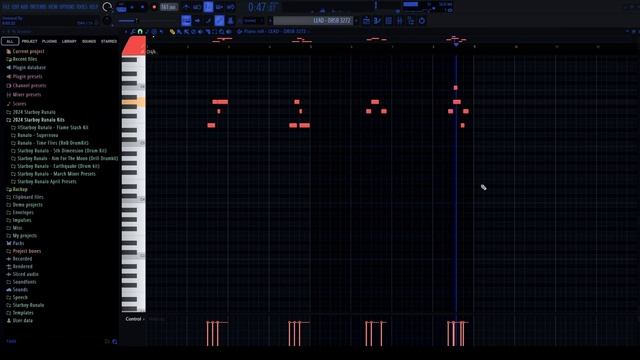Switch to the PROJECT browser tab

29,41
